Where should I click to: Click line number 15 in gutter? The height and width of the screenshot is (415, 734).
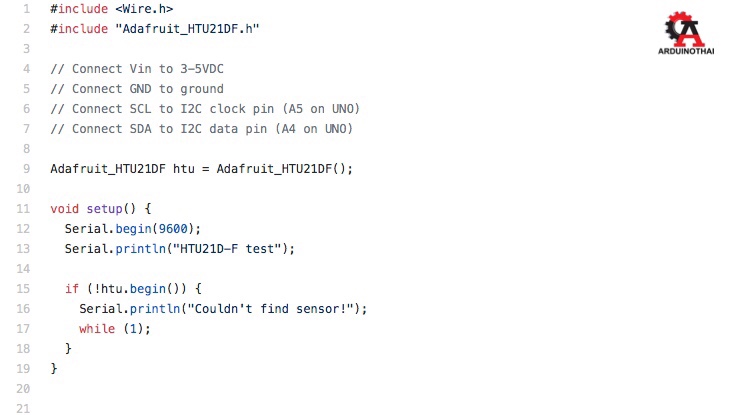click(23, 289)
